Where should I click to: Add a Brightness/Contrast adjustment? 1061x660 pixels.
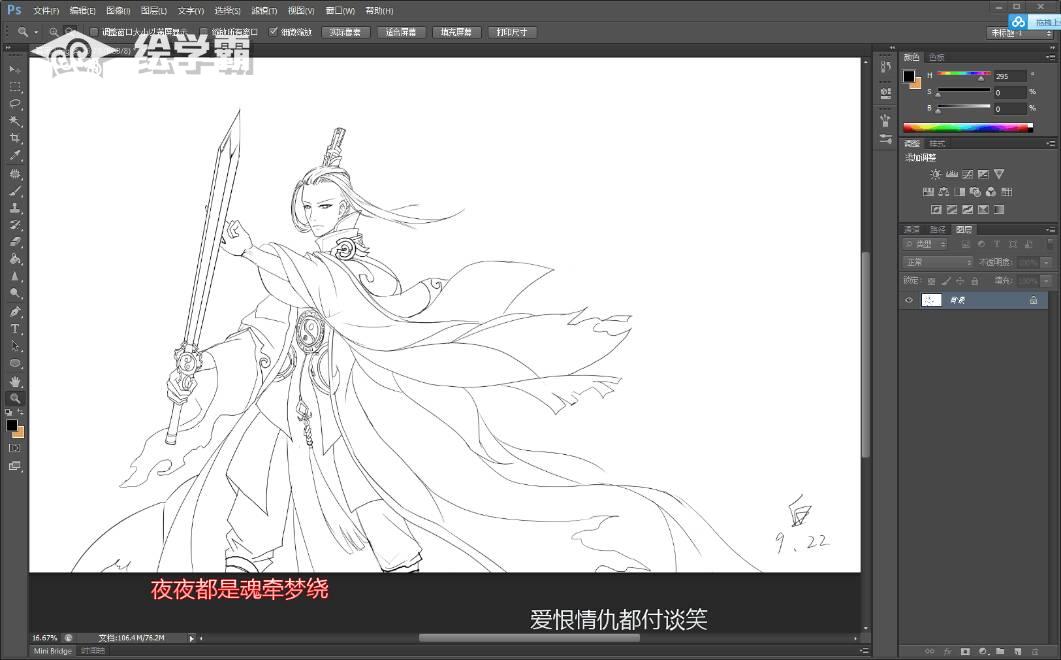tap(936, 174)
